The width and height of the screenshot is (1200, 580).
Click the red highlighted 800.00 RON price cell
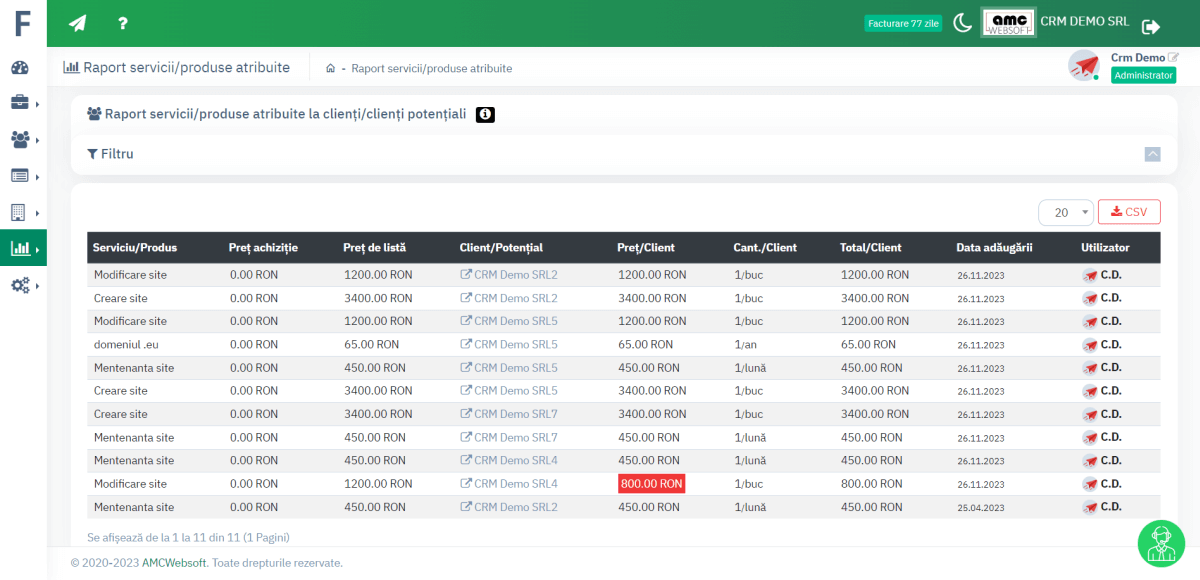(651, 484)
